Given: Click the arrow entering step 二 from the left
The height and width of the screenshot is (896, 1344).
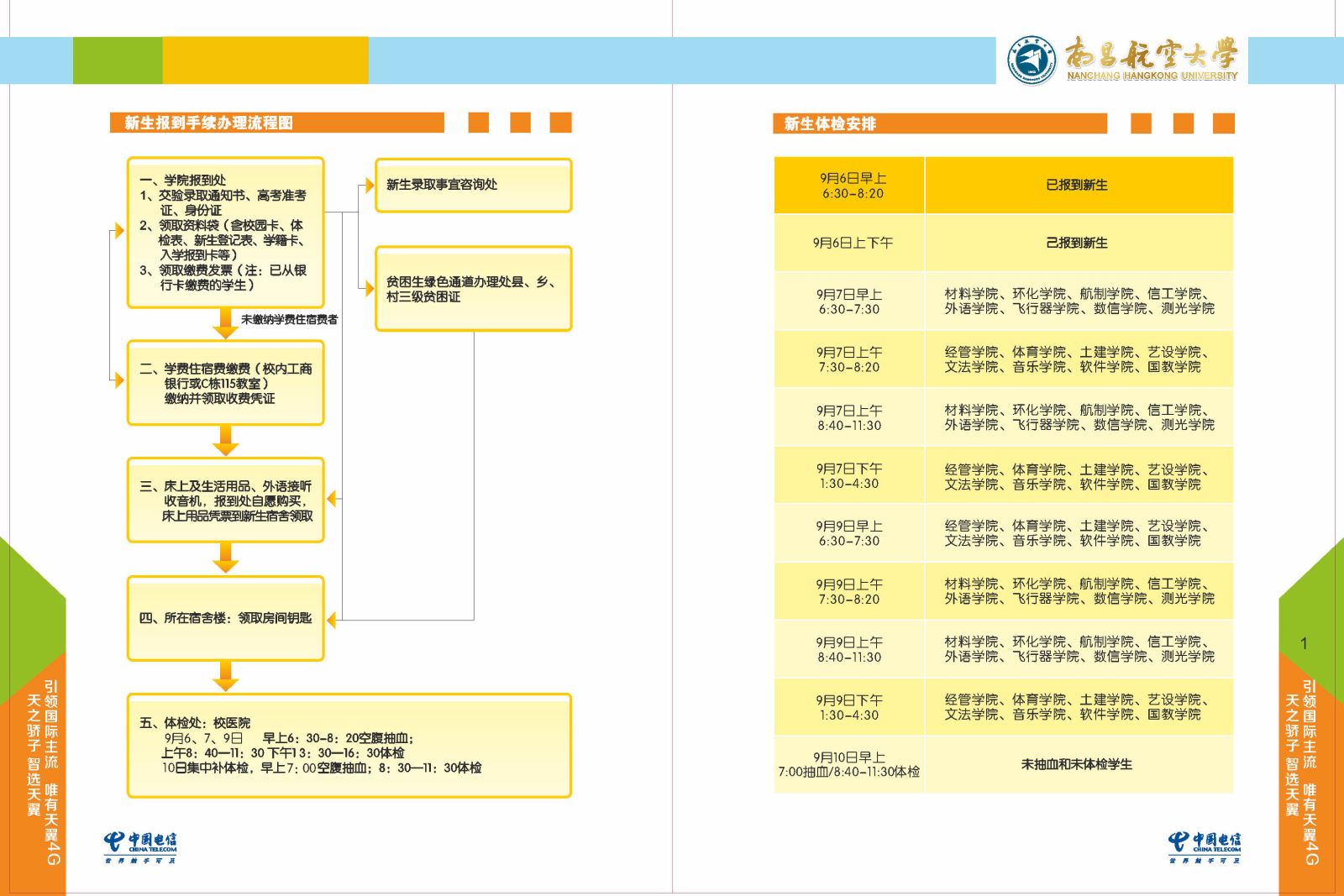Looking at the screenshot, I should point(118,380).
